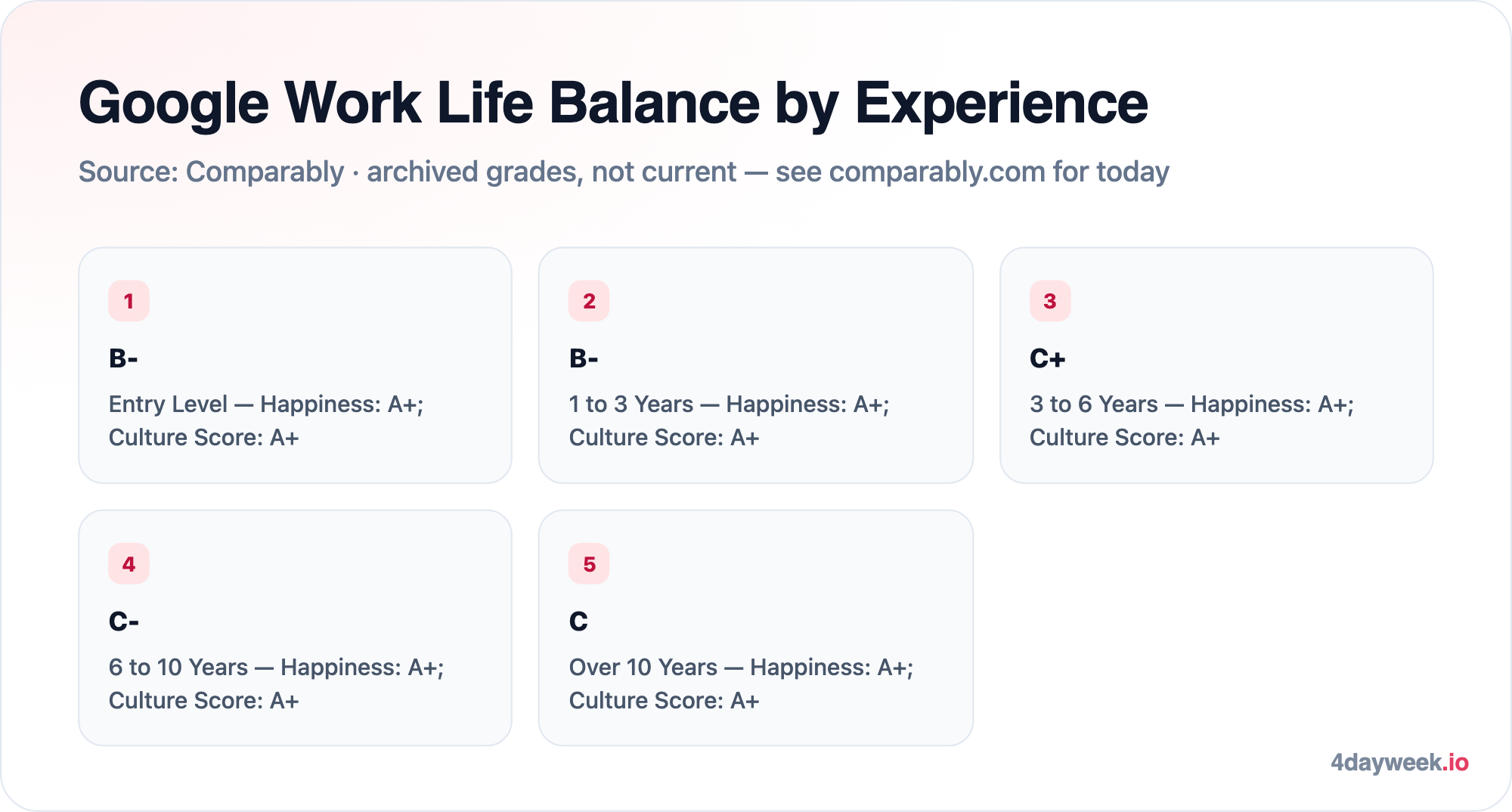
Task: Click the number 5 badge
Action: click(x=589, y=564)
